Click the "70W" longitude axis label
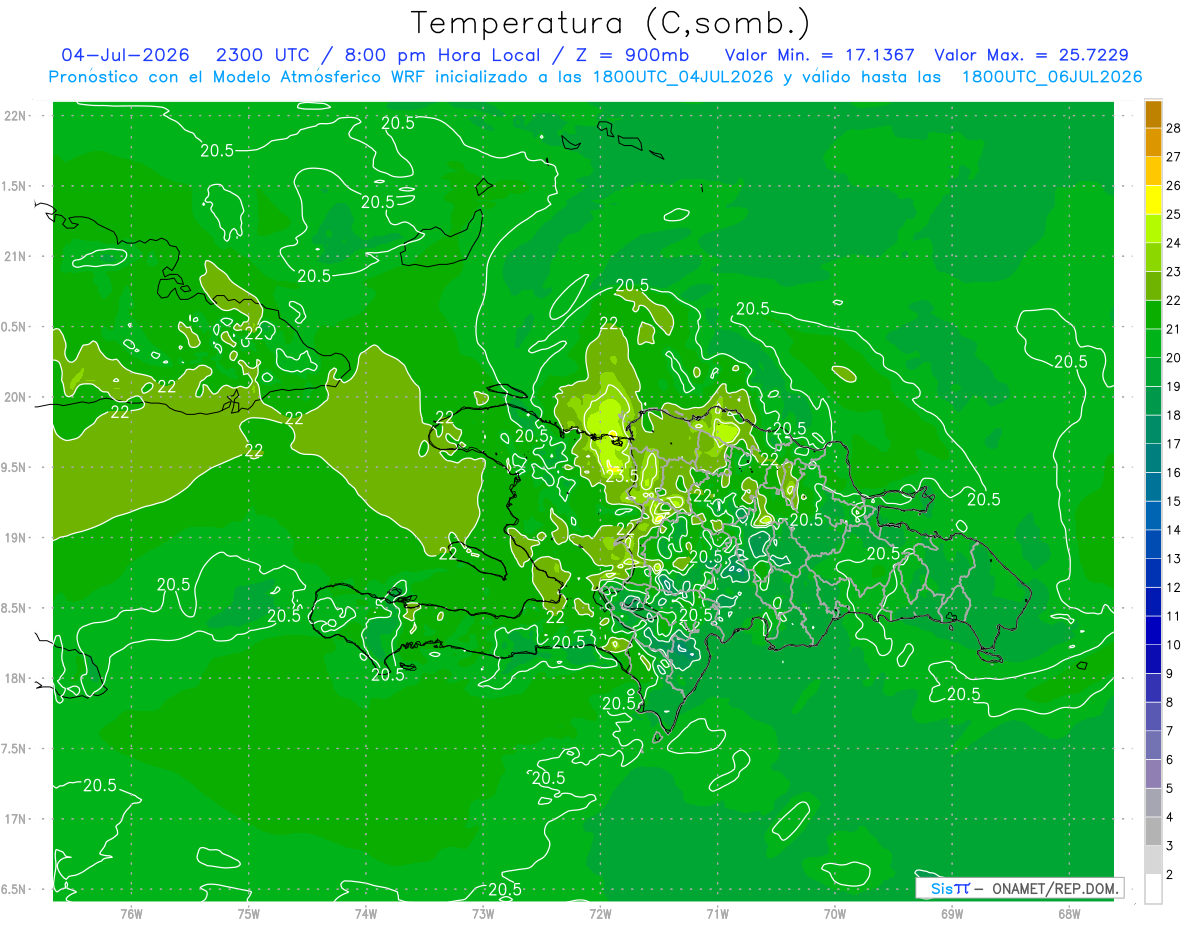 point(835,913)
